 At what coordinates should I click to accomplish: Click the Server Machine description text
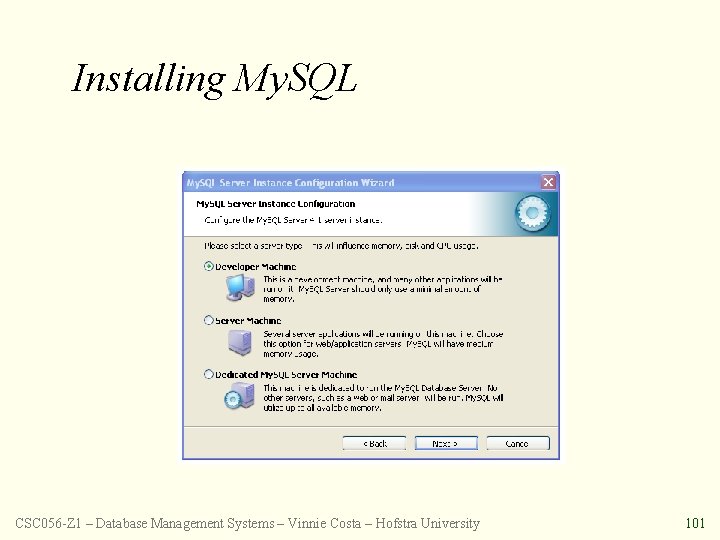(383, 343)
